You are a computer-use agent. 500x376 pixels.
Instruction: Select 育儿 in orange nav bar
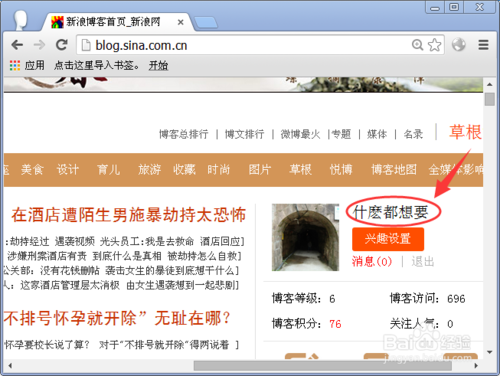point(109,170)
